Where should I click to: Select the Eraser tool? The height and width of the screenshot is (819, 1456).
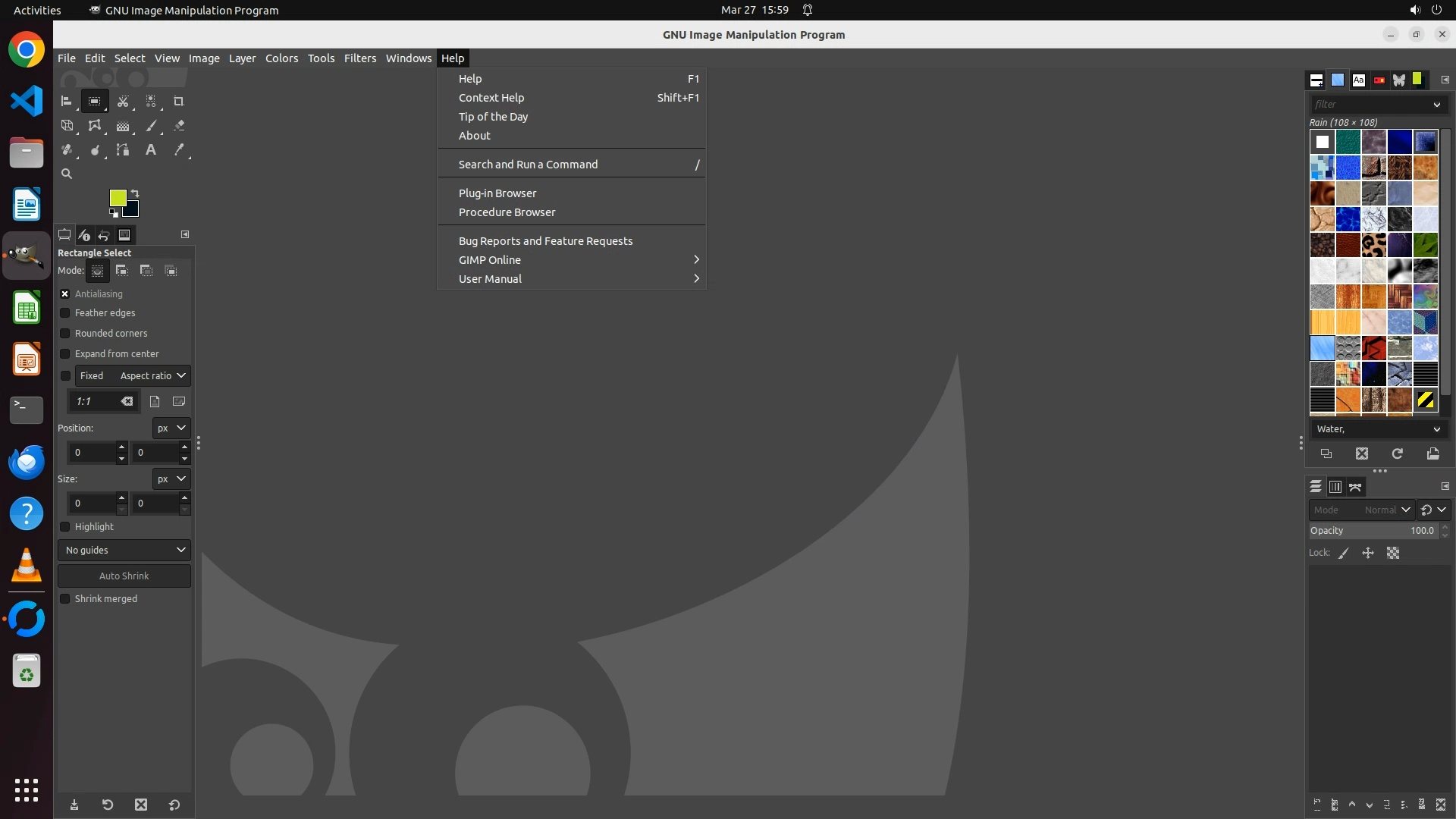click(x=179, y=126)
